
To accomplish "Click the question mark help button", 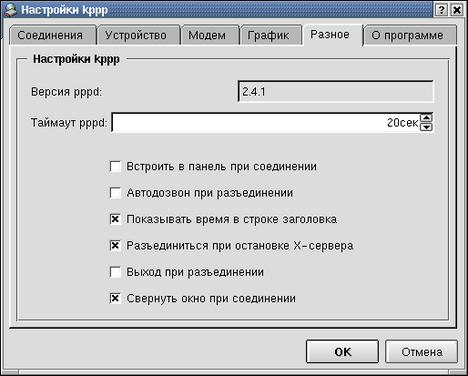I will coord(441,10).
